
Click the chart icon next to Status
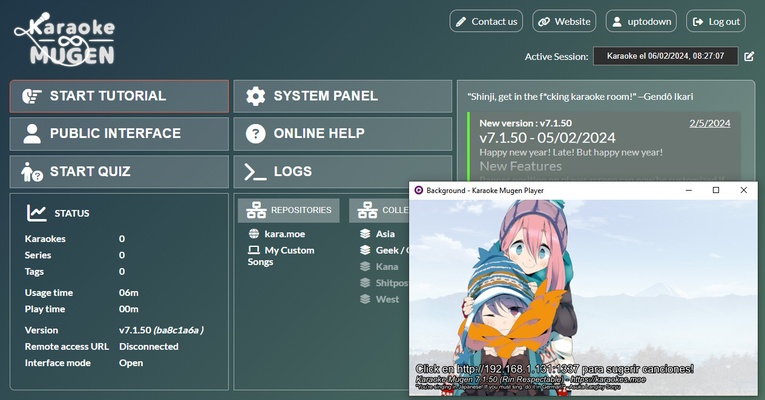(37, 213)
